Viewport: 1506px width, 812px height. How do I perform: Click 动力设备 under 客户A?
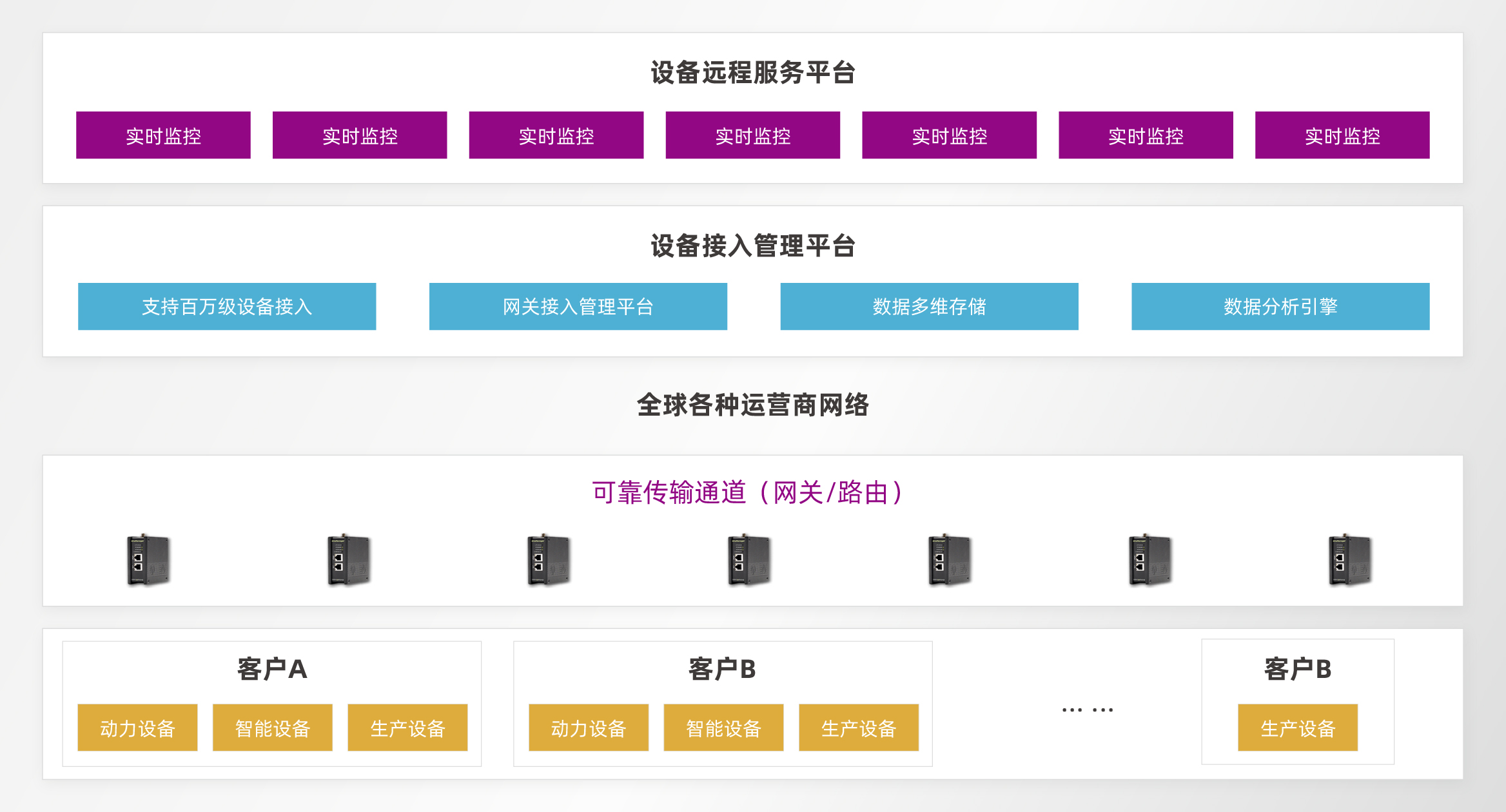tap(137, 728)
